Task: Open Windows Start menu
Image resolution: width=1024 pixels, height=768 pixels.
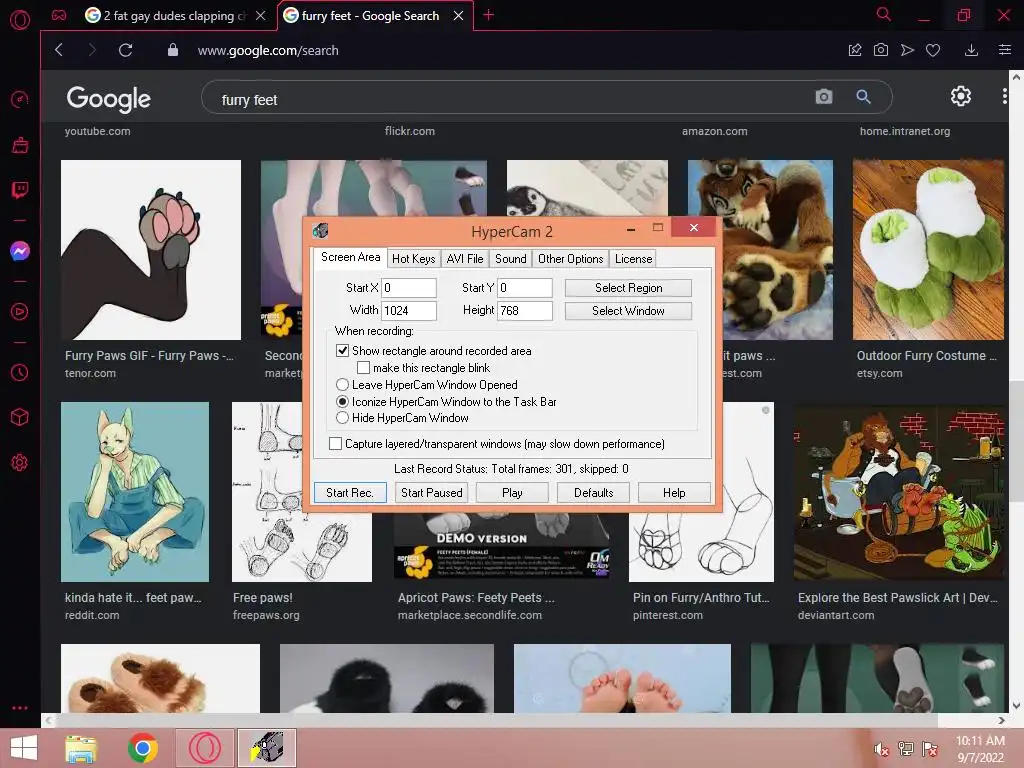Action: (x=24, y=748)
